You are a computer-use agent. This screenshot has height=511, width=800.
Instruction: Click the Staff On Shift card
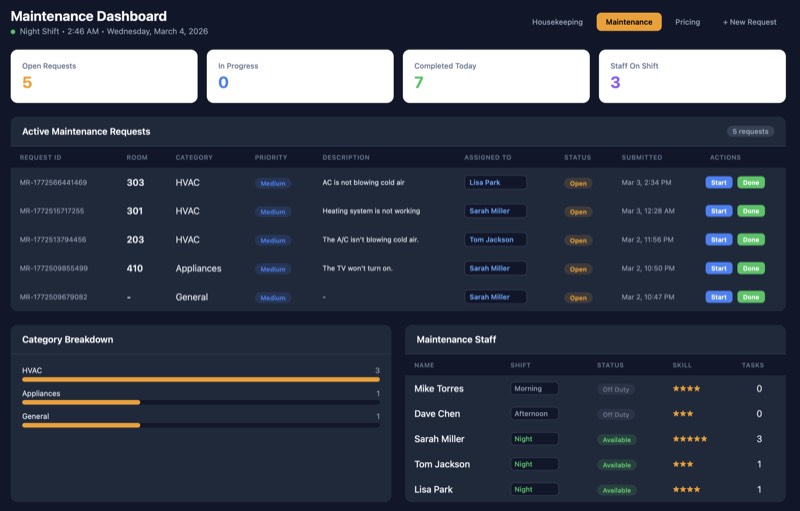pyautogui.click(x=692, y=76)
